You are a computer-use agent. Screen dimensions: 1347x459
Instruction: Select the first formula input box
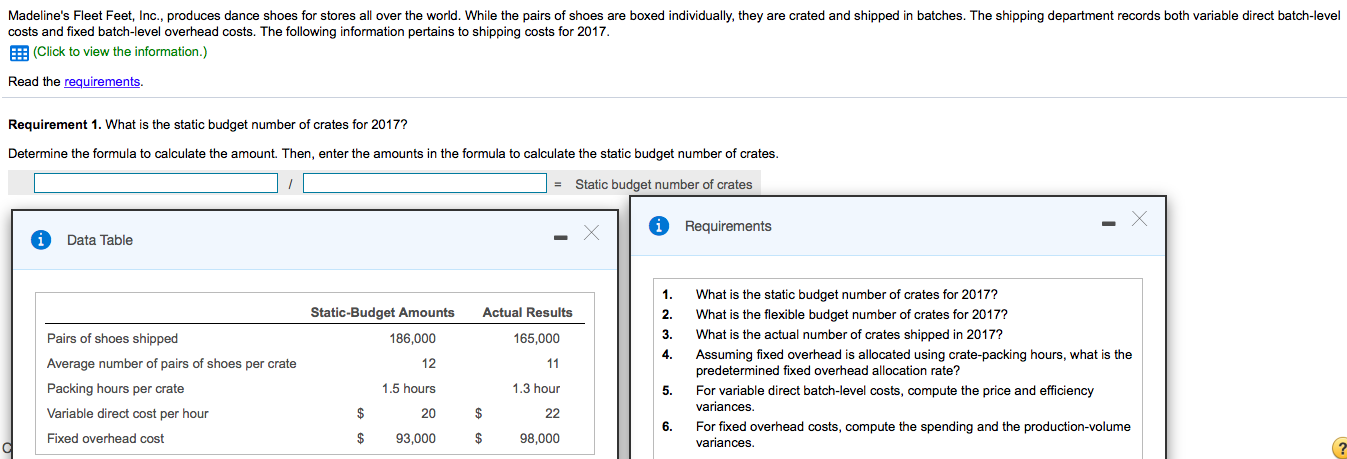pyautogui.click(x=156, y=184)
